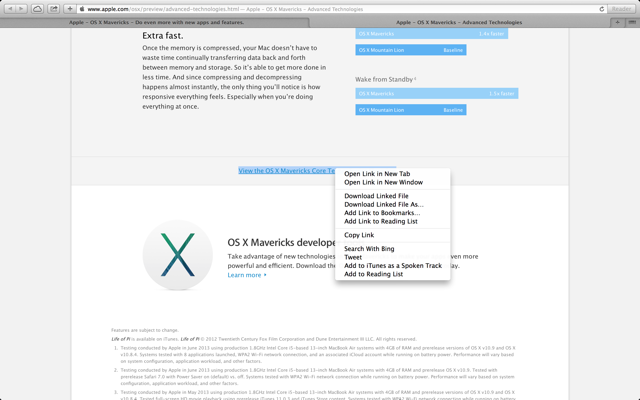This screenshot has width=640, height=400.
Task: Show all tabs icon at tab bar end
Action: 631,22
